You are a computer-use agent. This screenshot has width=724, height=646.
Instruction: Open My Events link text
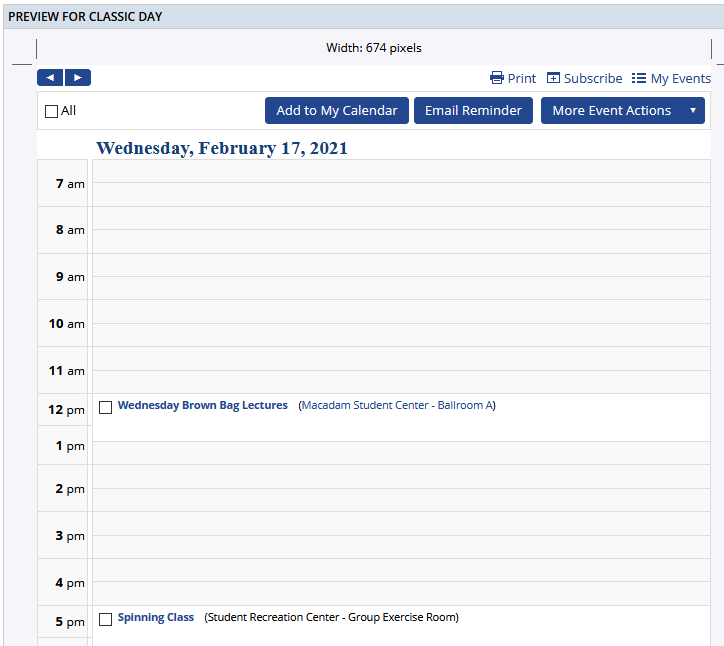click(x=681, y=78)
